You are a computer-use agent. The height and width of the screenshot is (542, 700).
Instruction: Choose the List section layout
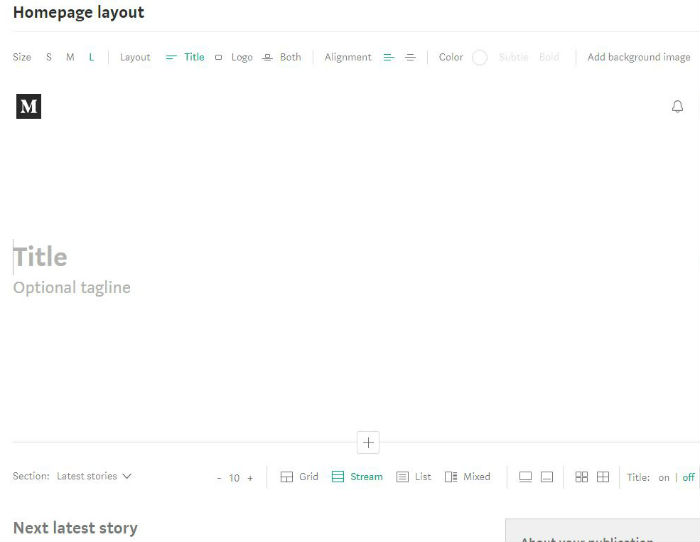[414, 477]
